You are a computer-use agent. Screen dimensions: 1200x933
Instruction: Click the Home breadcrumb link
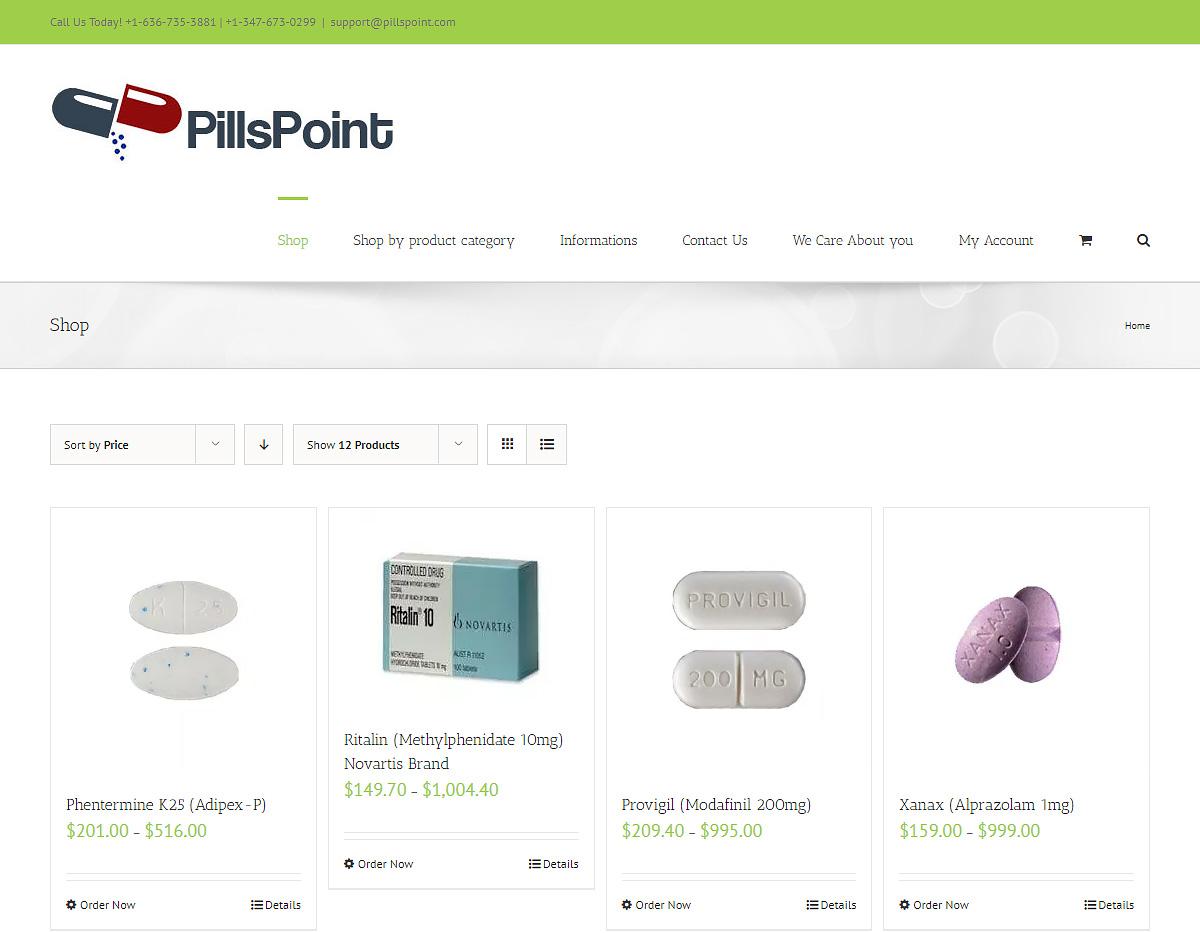1137,326
